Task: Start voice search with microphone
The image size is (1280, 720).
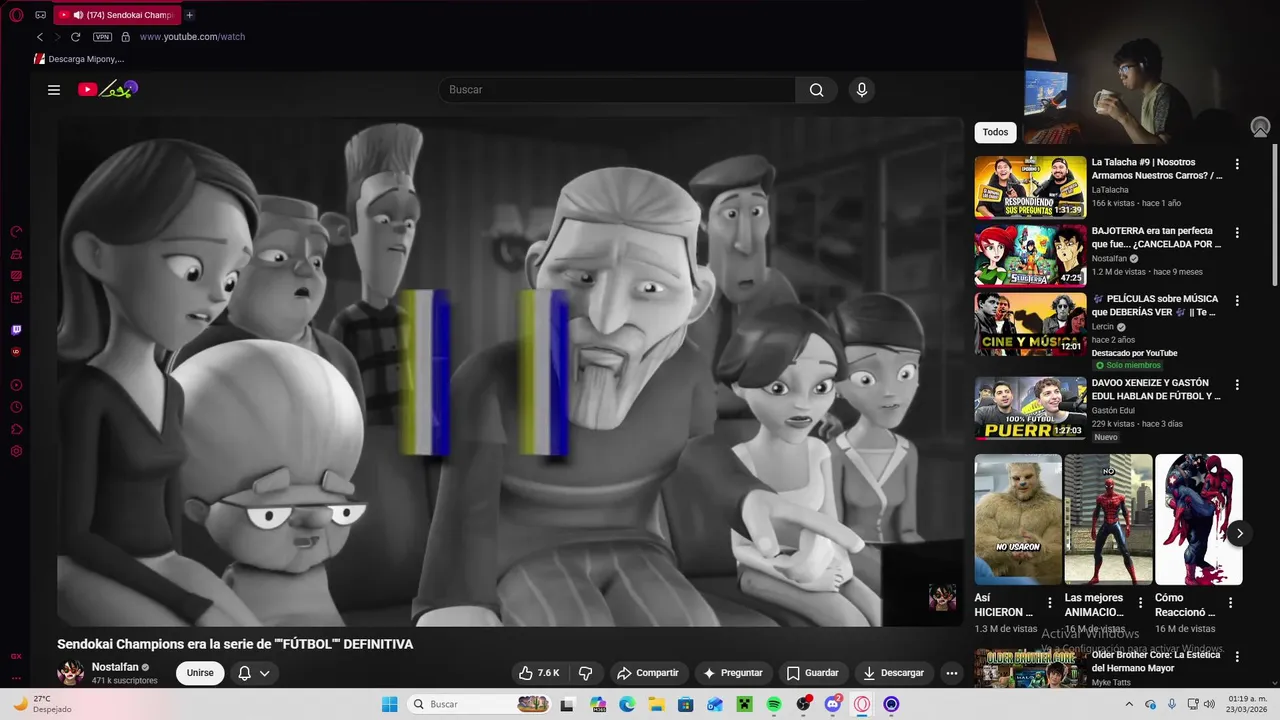Action: click(862, 90)
